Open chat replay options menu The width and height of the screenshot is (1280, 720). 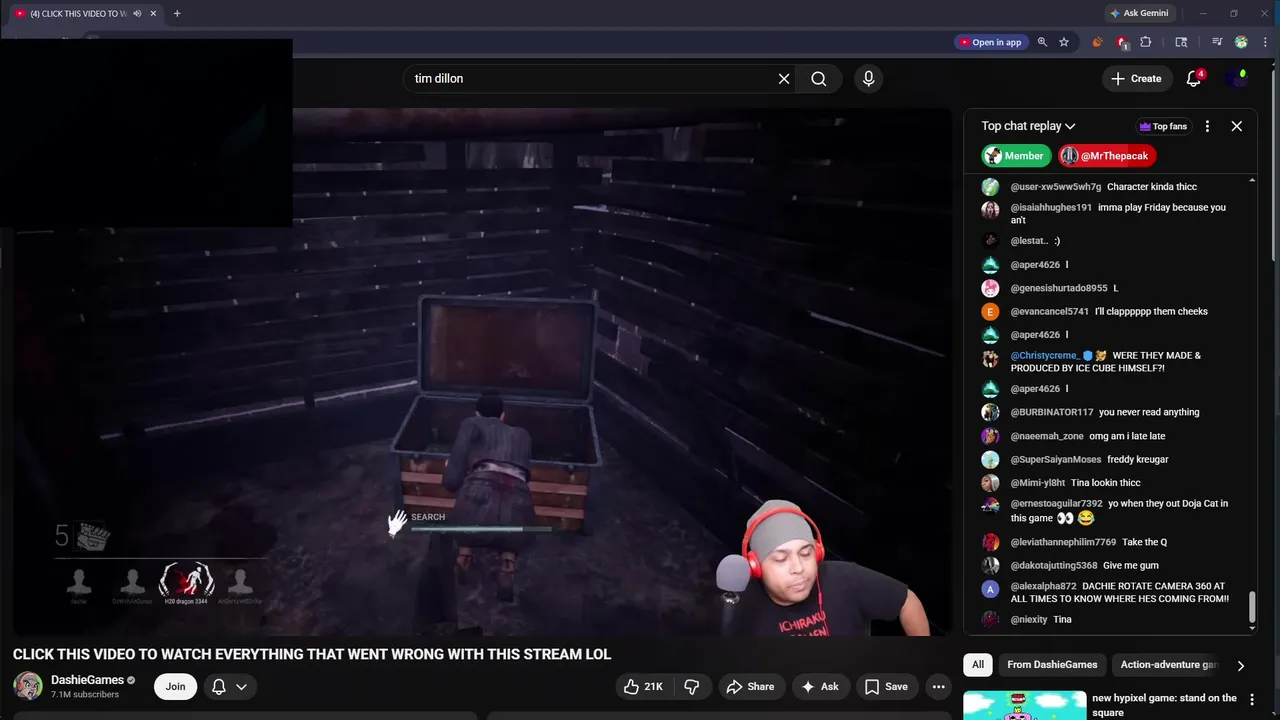[x=1207, y=126]
